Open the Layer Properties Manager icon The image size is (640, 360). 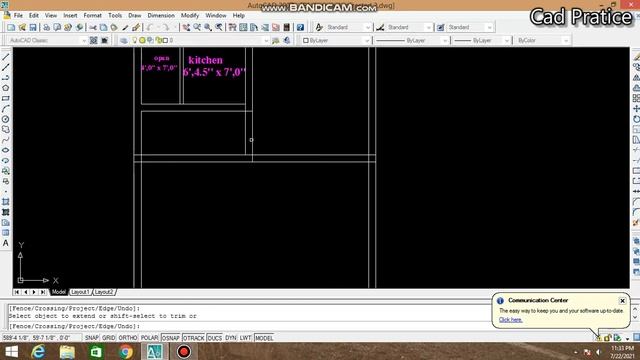124,40
